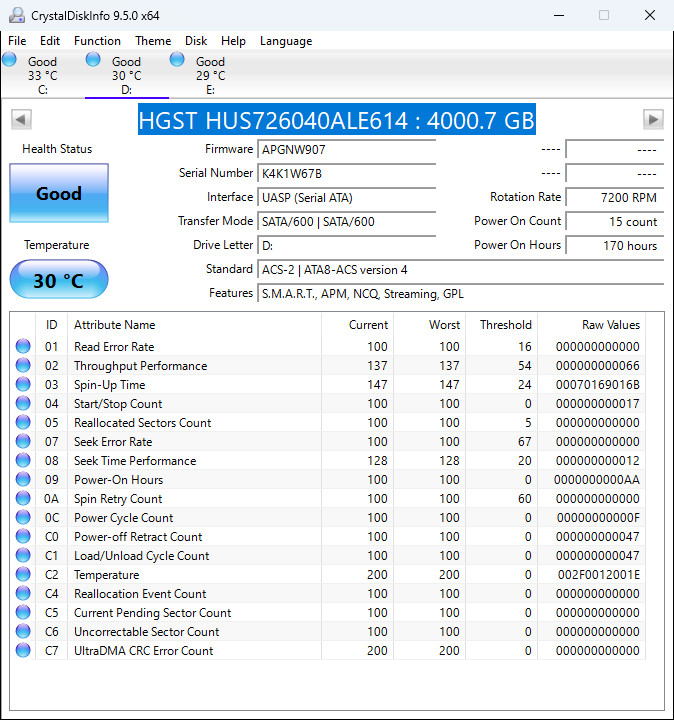This screenshot has width=674, height=720.
Task: Click status orb for Seek Time Performance
Action: pos(23,461)
